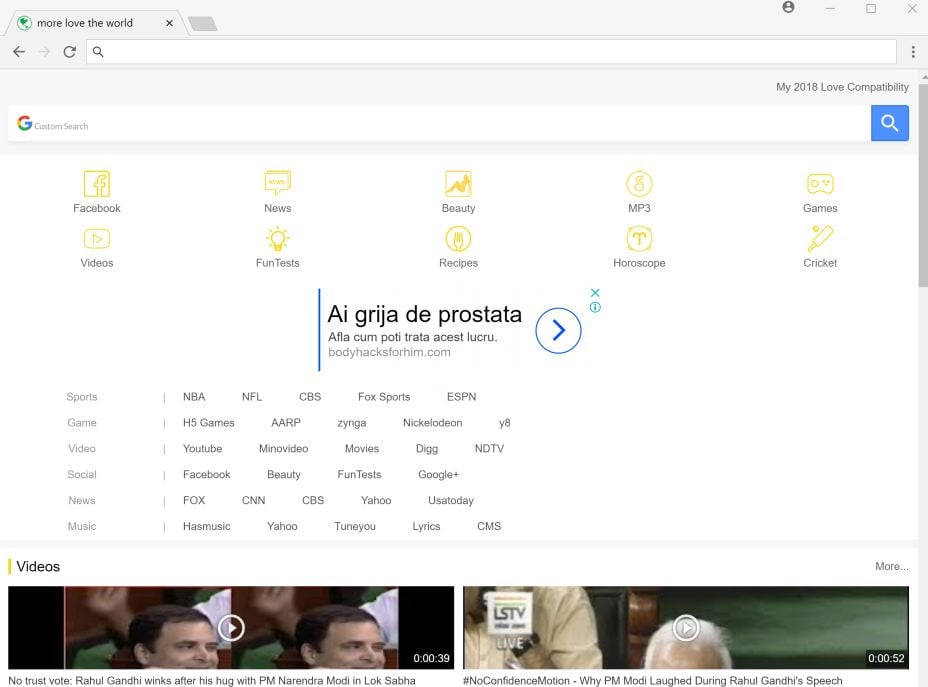Open the Yahoo link in News row

(376, 500)
